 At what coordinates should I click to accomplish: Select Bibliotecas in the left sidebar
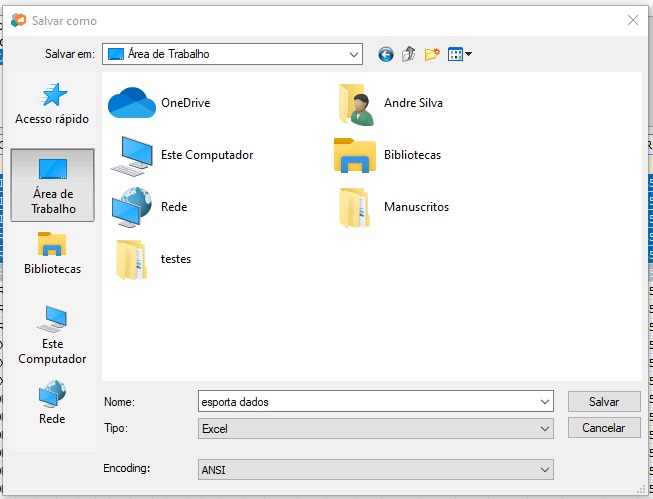point(52,253)
